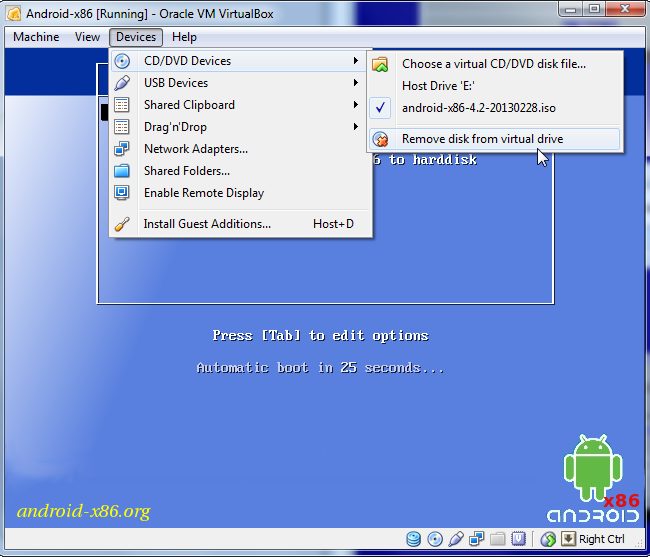650x557 pixels.
Task: Open the View menu
Action: coord(87,37)
